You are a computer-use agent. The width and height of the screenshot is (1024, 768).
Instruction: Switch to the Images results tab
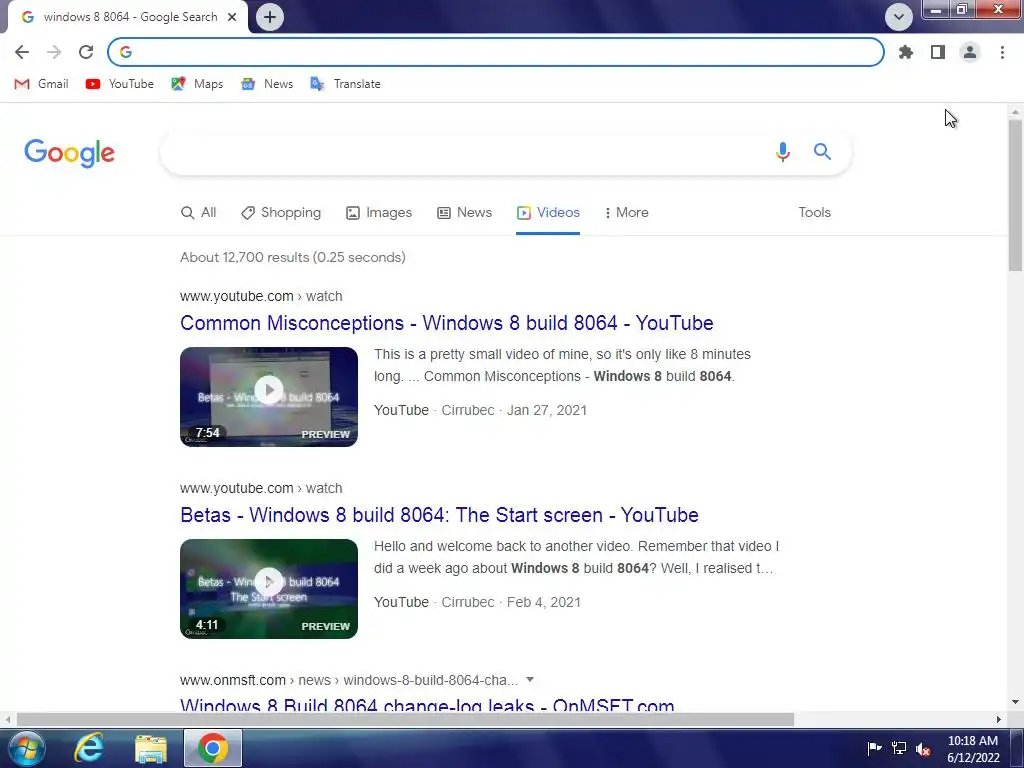click(379, 213)
